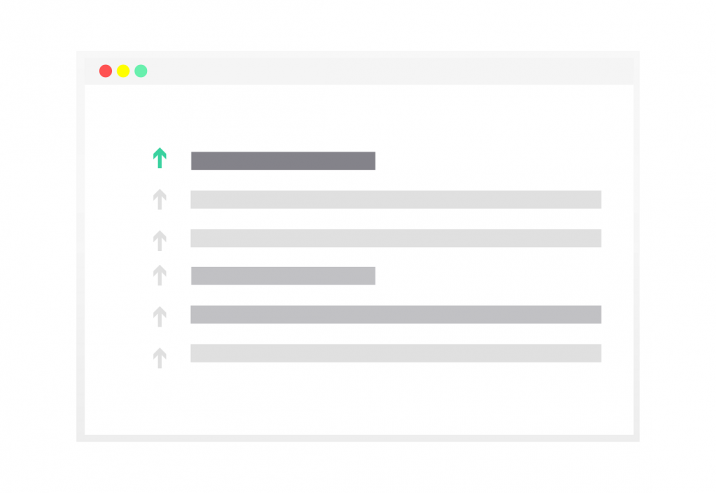Click the short gray bar in fourth row

point(283,276)
